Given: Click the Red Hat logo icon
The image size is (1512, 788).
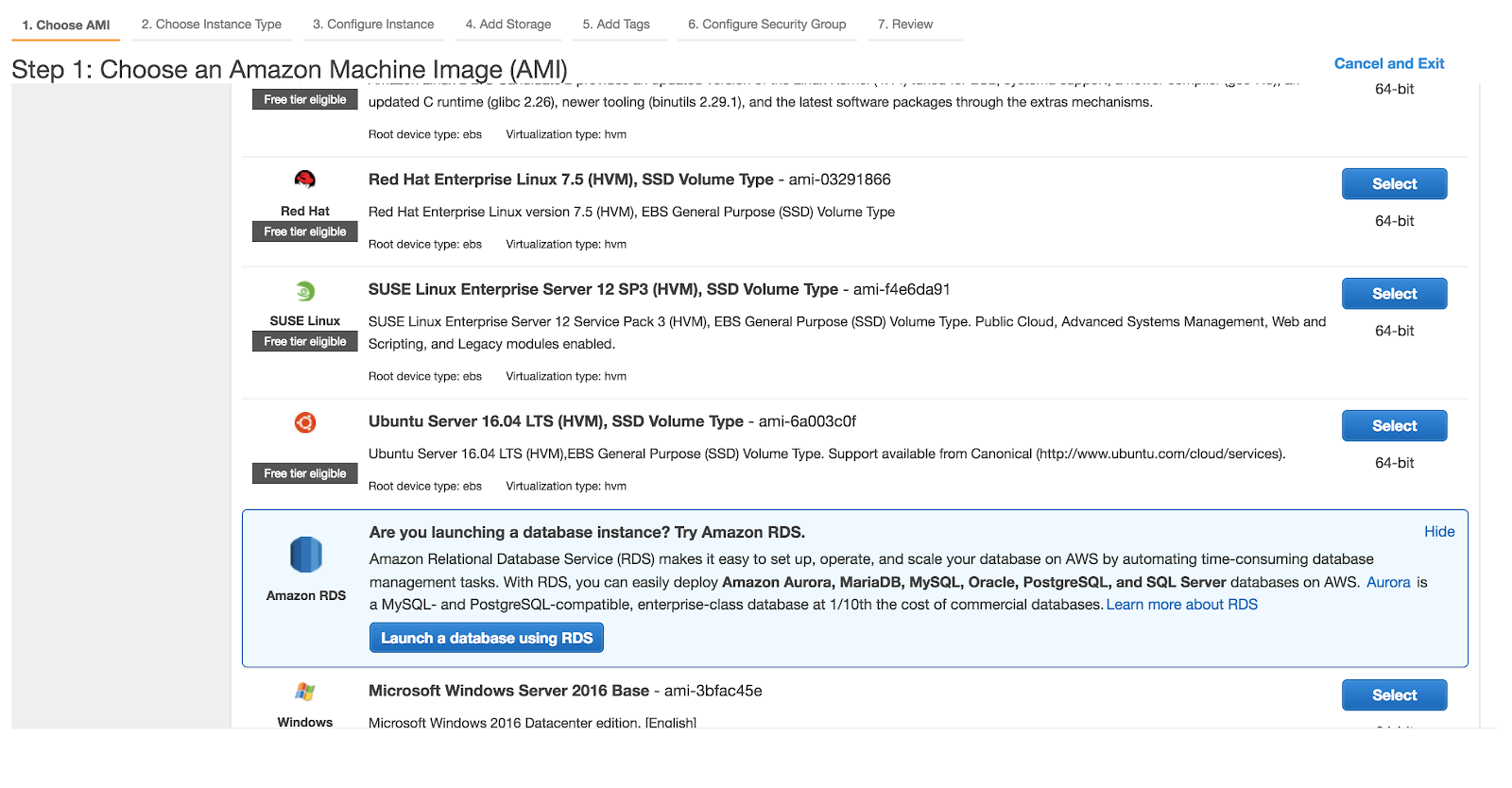Looking at the screenshot, I should [304, 180].
